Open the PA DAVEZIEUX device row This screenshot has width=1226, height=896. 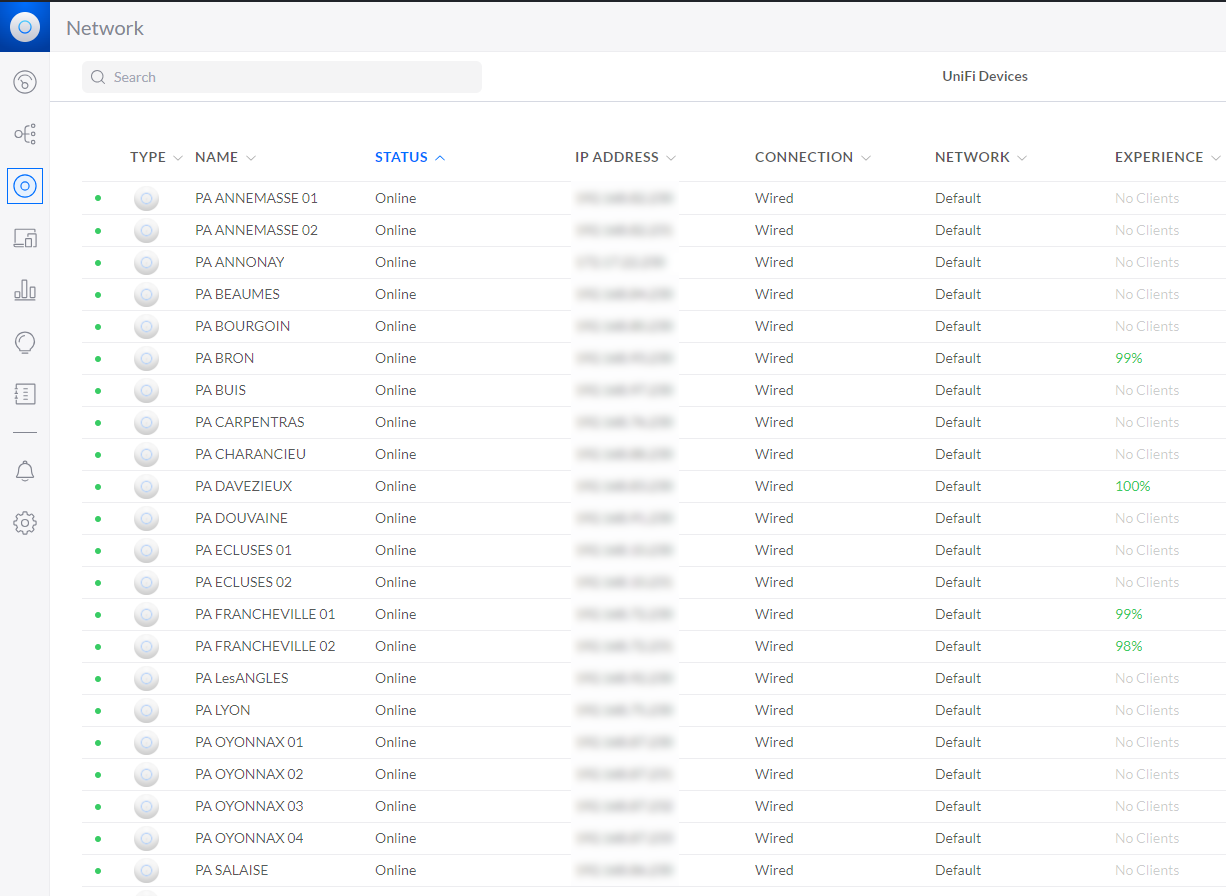tap(653, 486)
